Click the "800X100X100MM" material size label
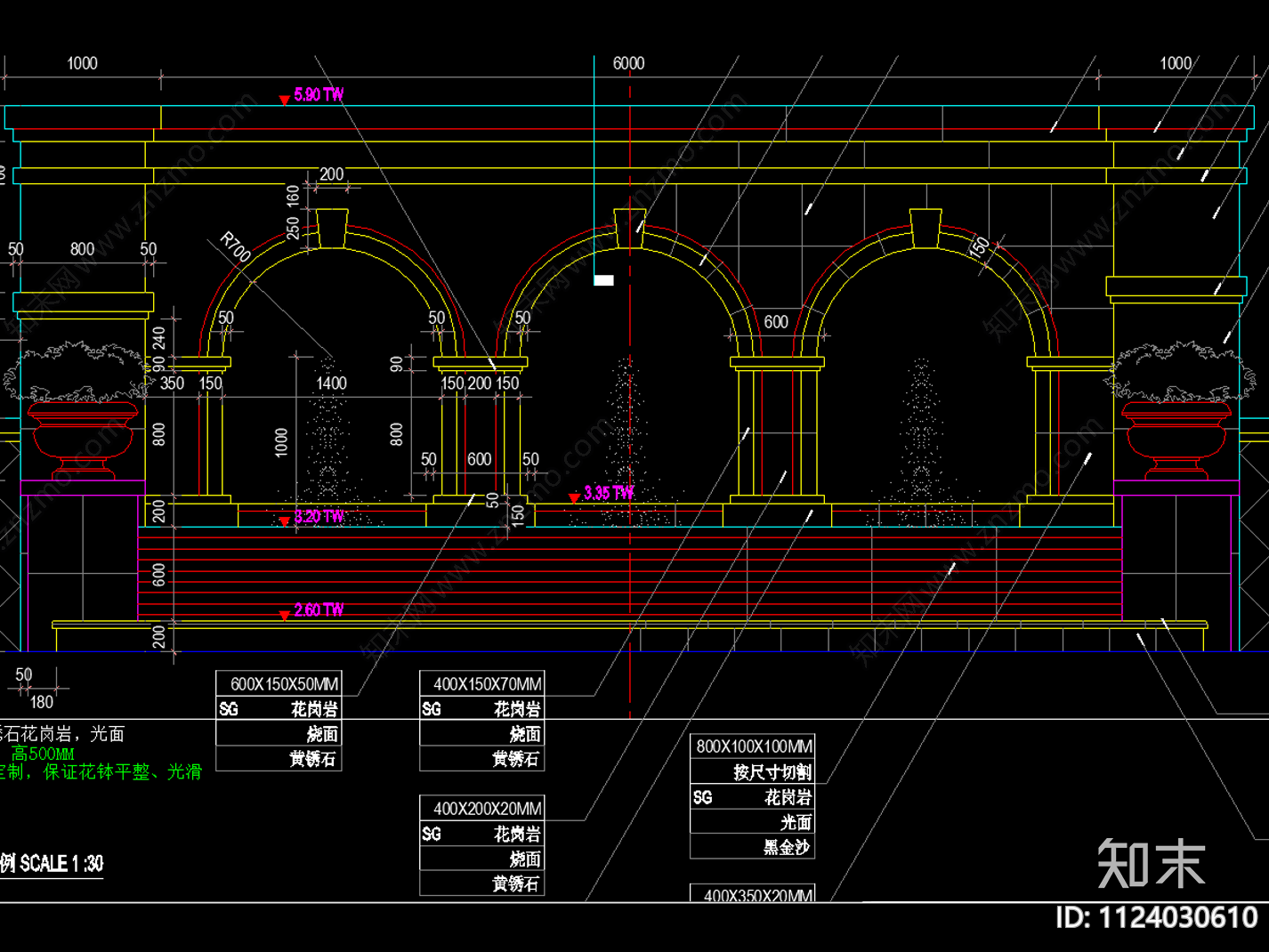This screenshot has height=952, width=1269. tap(755, 746)
